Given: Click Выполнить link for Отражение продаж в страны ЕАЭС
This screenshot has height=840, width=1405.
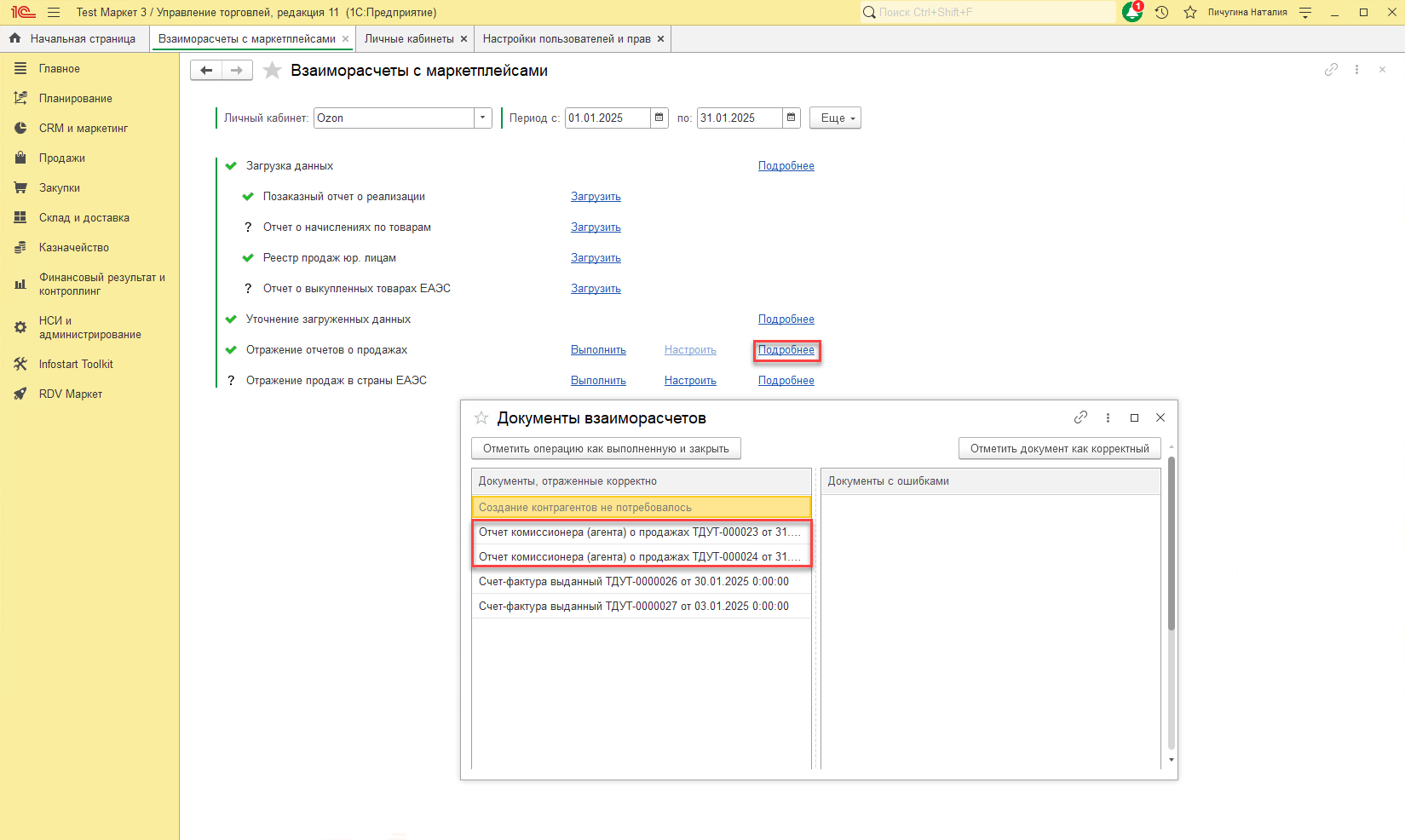Looking at the screenshot, I should (x=598, y=381).
